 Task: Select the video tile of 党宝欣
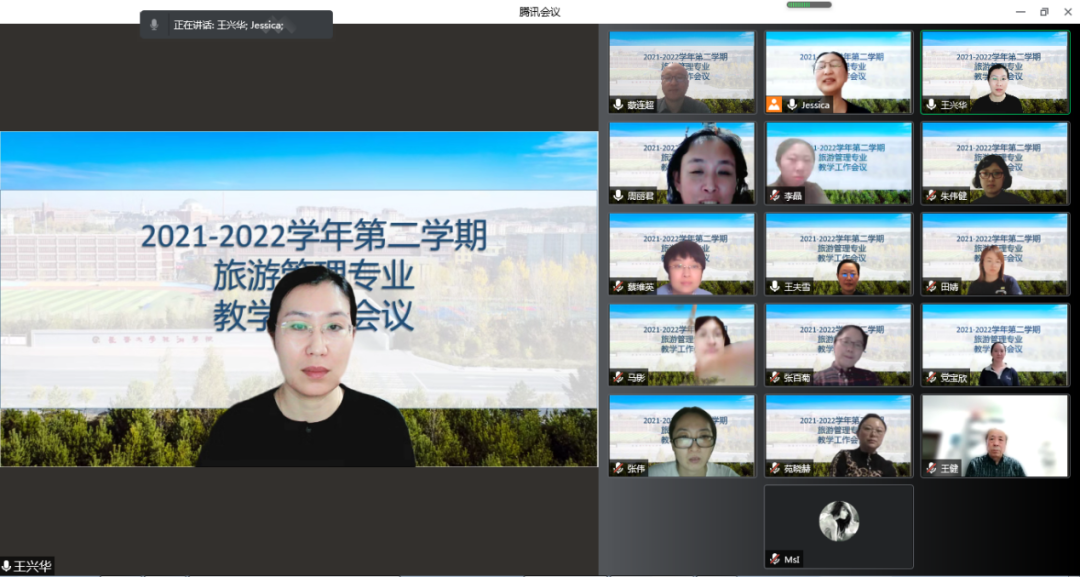click(x=995, y=345)
